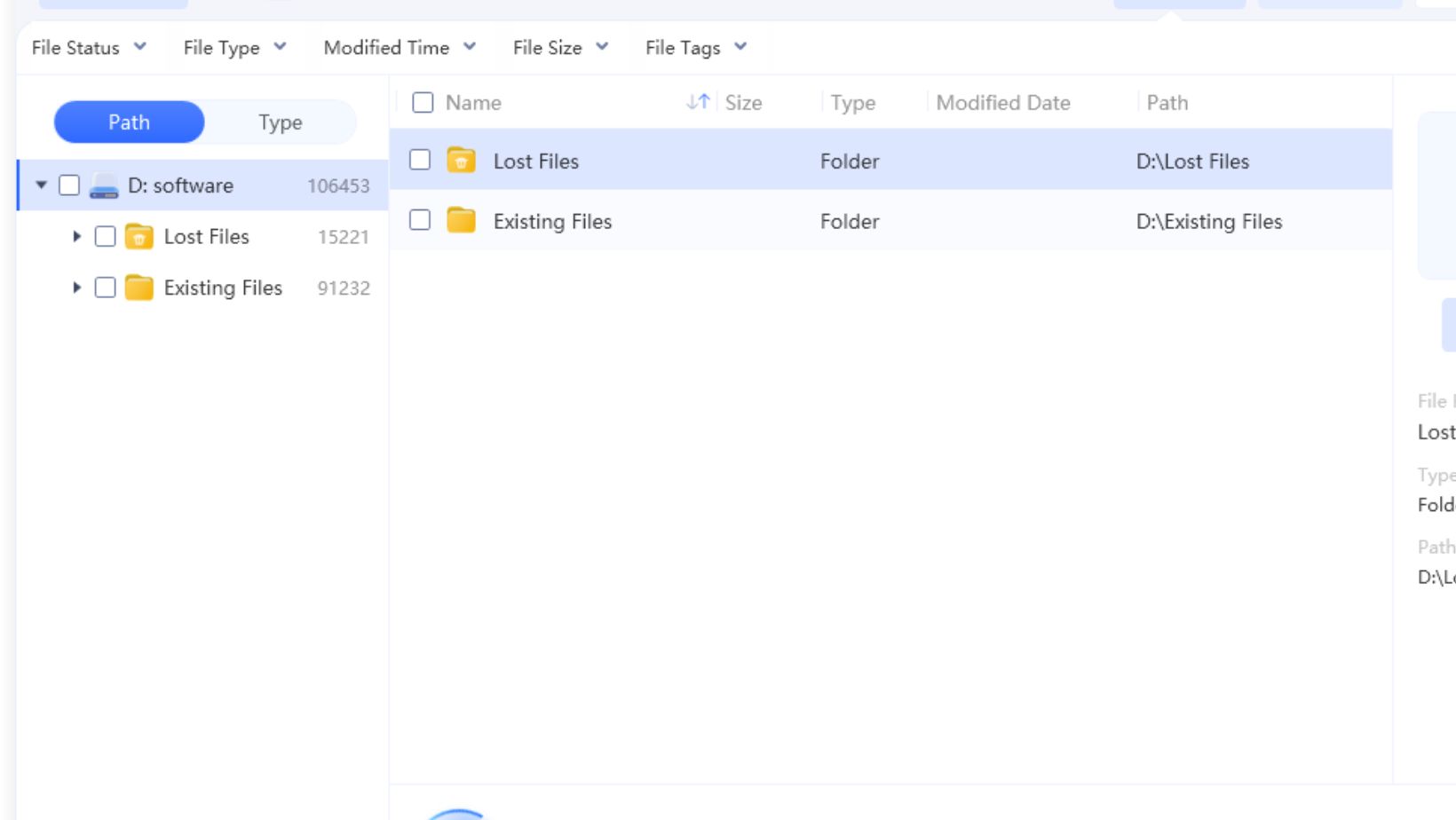Open the File Type filter dropdown
The height and width of the screenshot is (820, 1456).
pyautogui.click(x=234, y=48)
